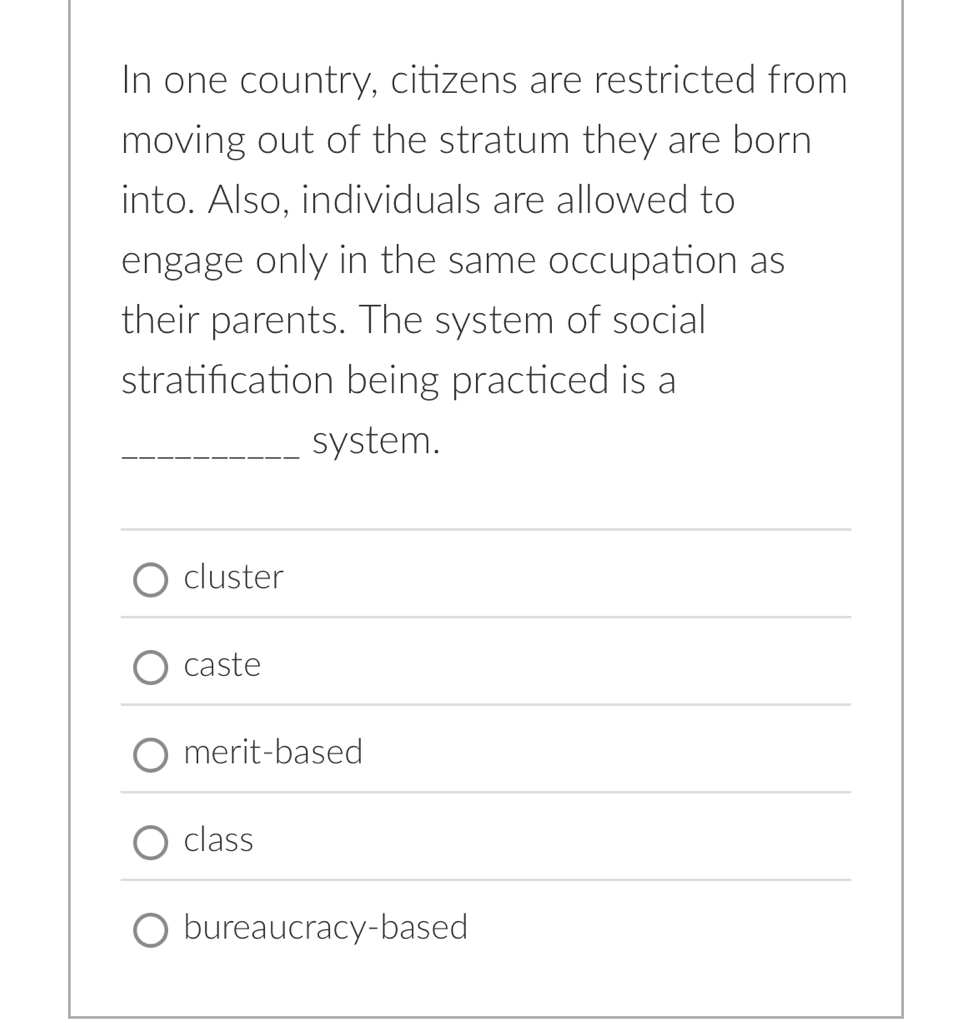The width and height of the screenshot is (959, 1023).
Task: Click the "class" answer label text
Action: pos(219,840)
